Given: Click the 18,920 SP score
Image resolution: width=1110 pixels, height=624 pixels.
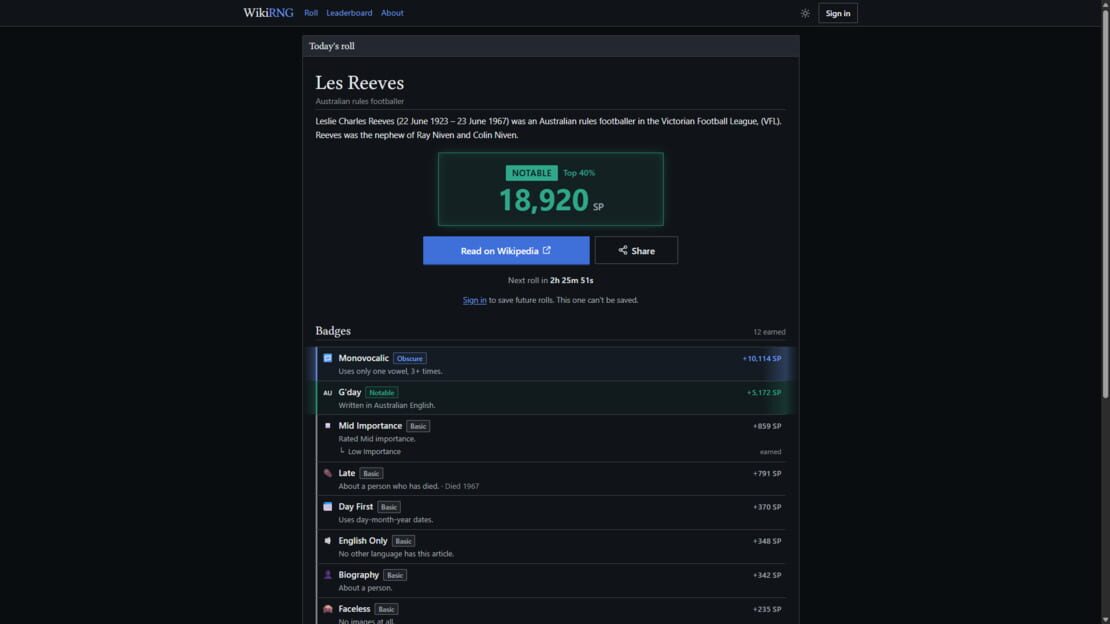Looking at the screenshot, I should 551,200.
